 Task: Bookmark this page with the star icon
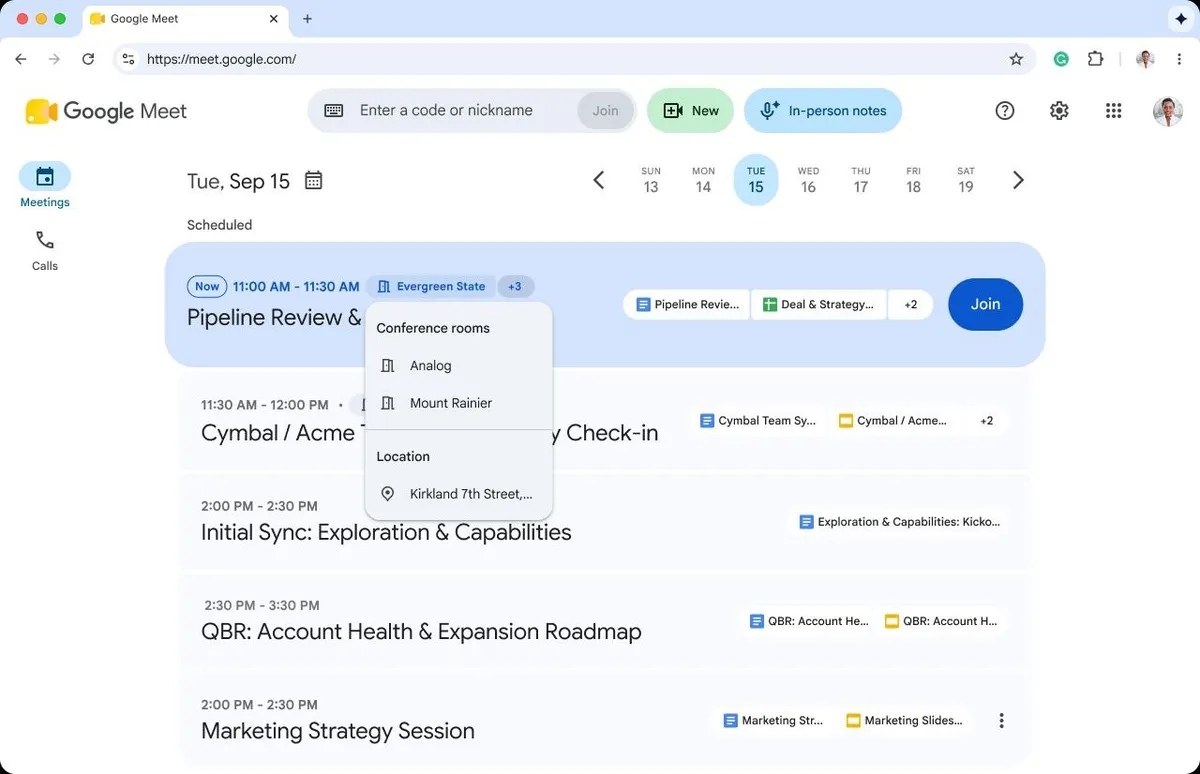coord(1016,59)
